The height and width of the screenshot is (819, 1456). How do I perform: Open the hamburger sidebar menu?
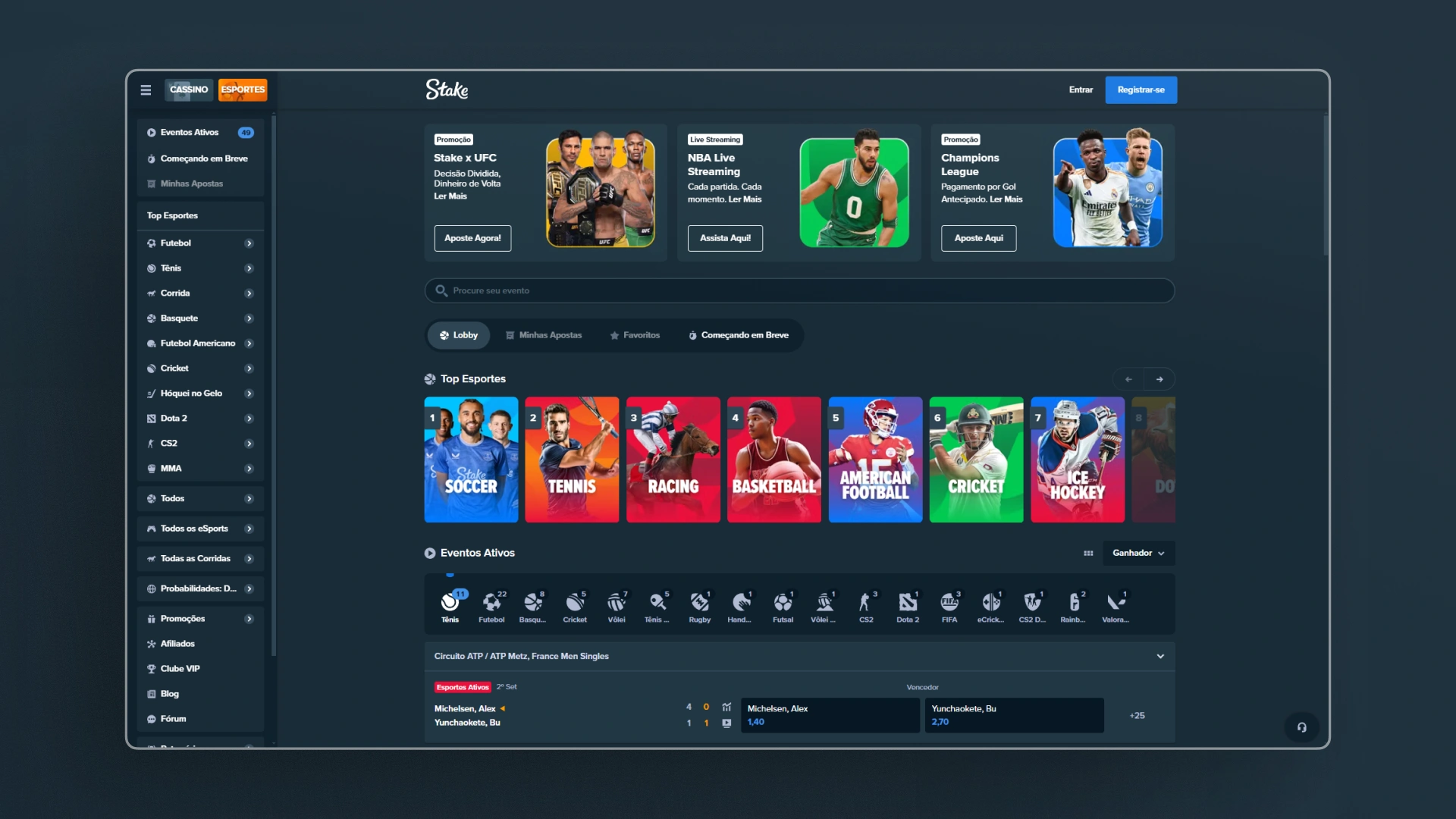click(x=146, y=90)
